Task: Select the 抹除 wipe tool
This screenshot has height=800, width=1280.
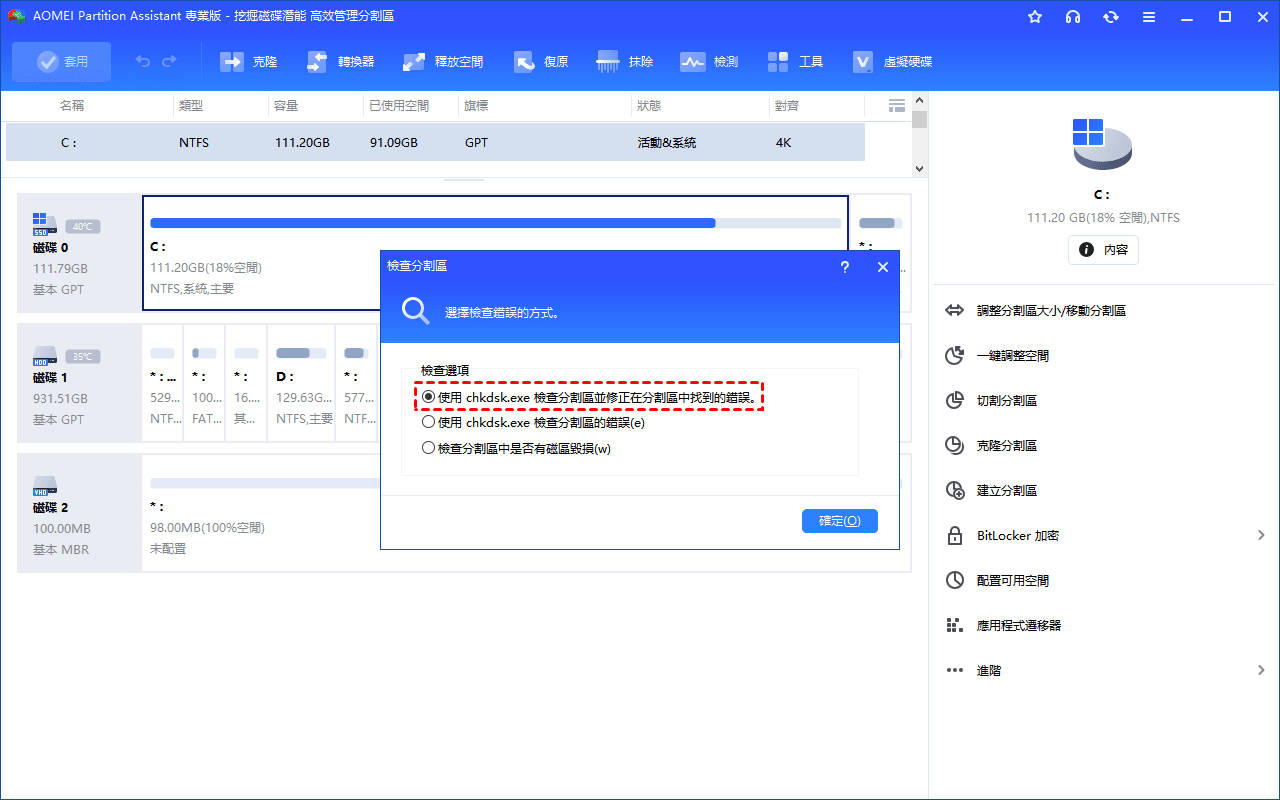Action: 608,62
